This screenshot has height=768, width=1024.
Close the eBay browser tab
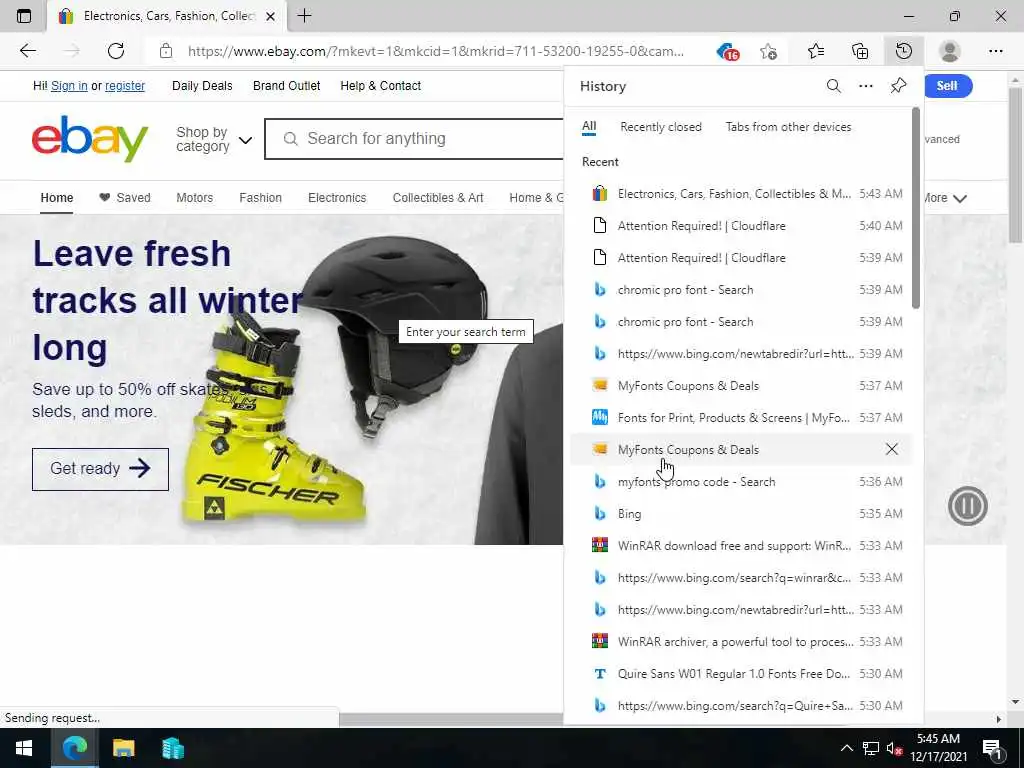point(270,16)
